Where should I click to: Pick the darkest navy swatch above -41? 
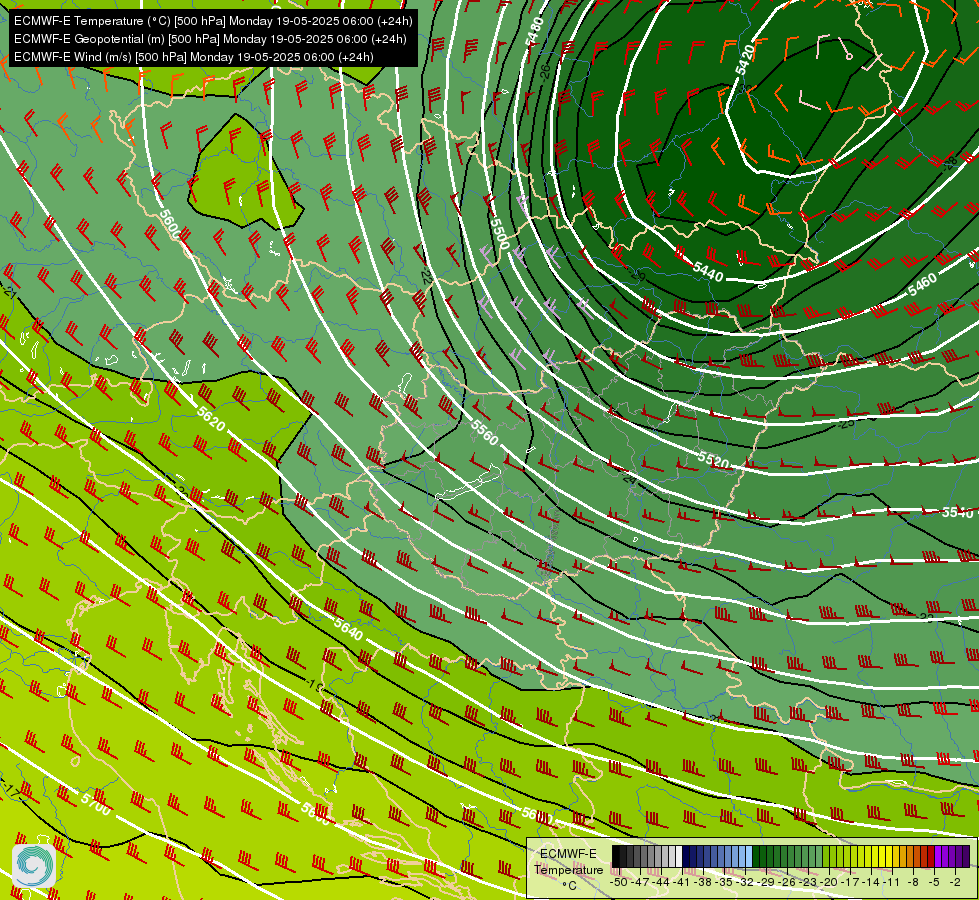coord(686,856)
